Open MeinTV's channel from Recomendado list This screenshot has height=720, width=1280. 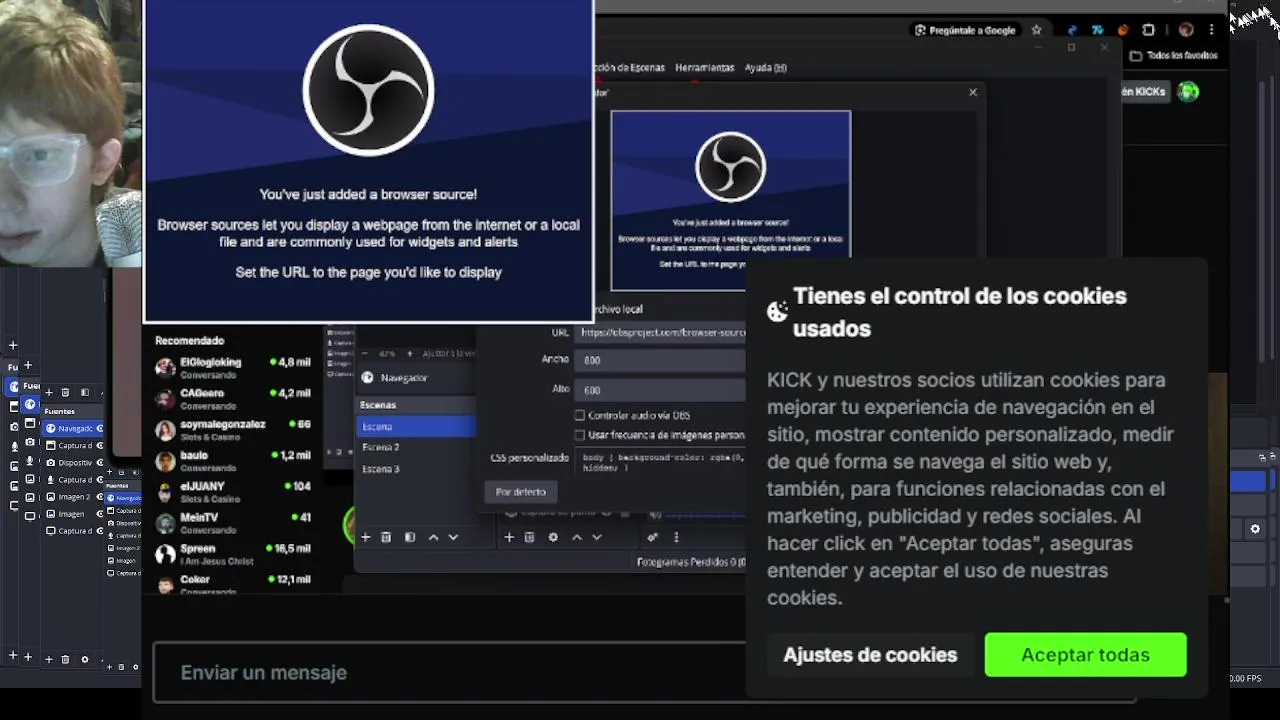click(234, 522)
